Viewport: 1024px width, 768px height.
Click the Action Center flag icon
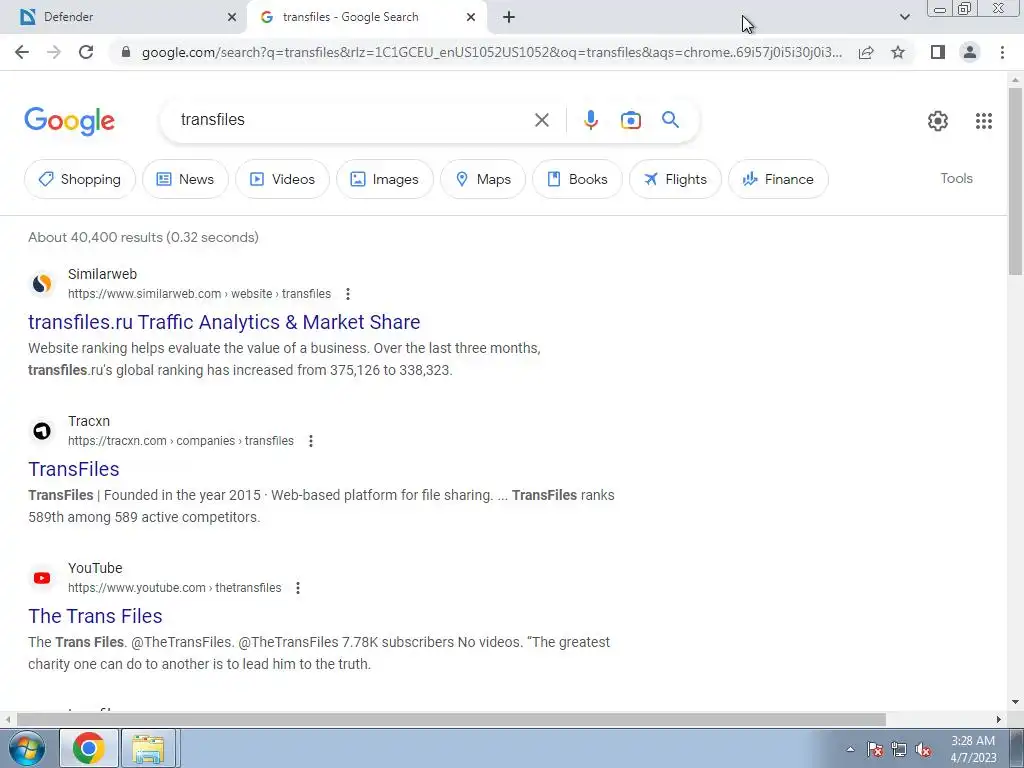tap(874, 749)
